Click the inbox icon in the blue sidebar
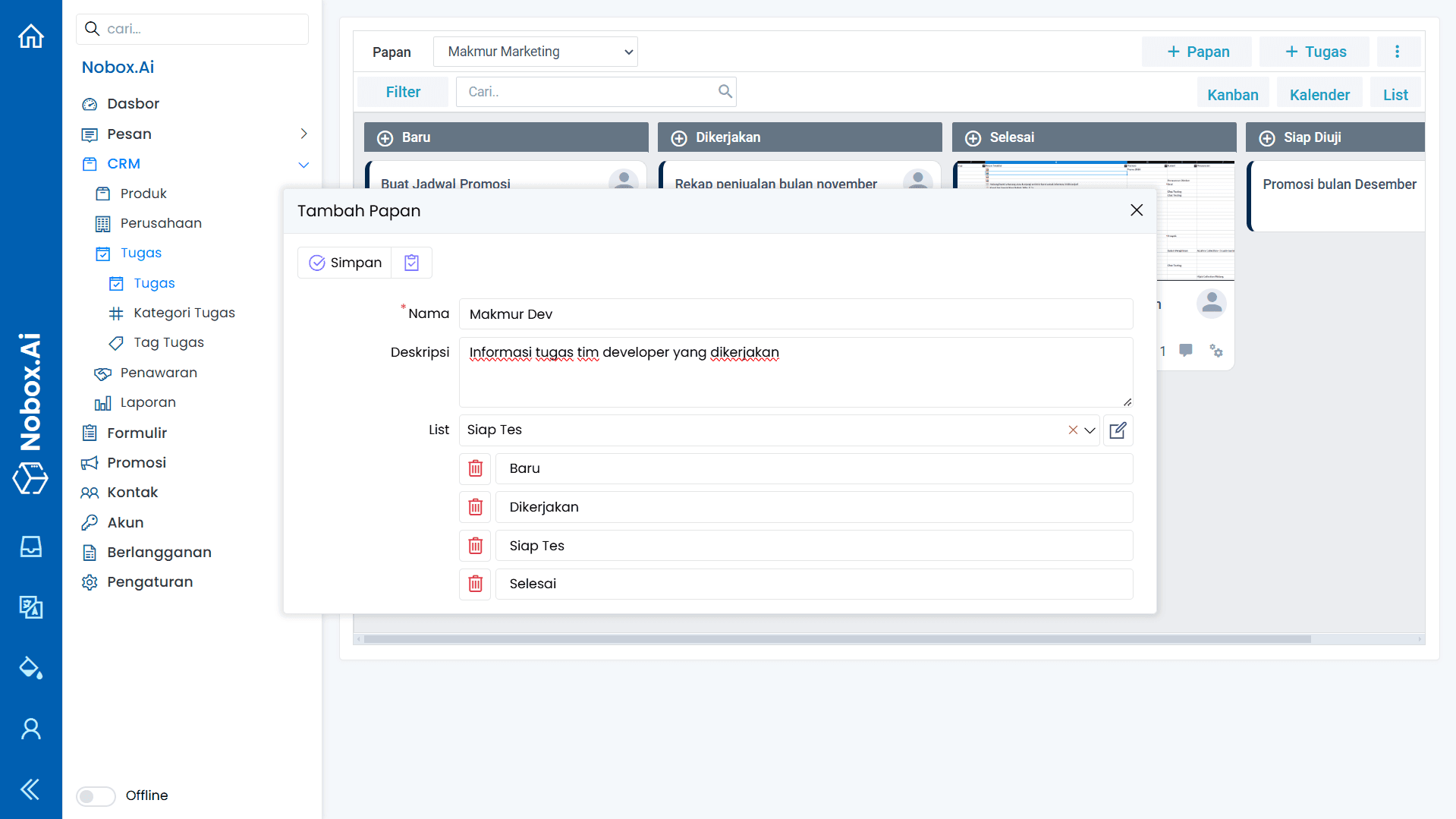Viewport: 1456px width, 819px height. point(30,547)
